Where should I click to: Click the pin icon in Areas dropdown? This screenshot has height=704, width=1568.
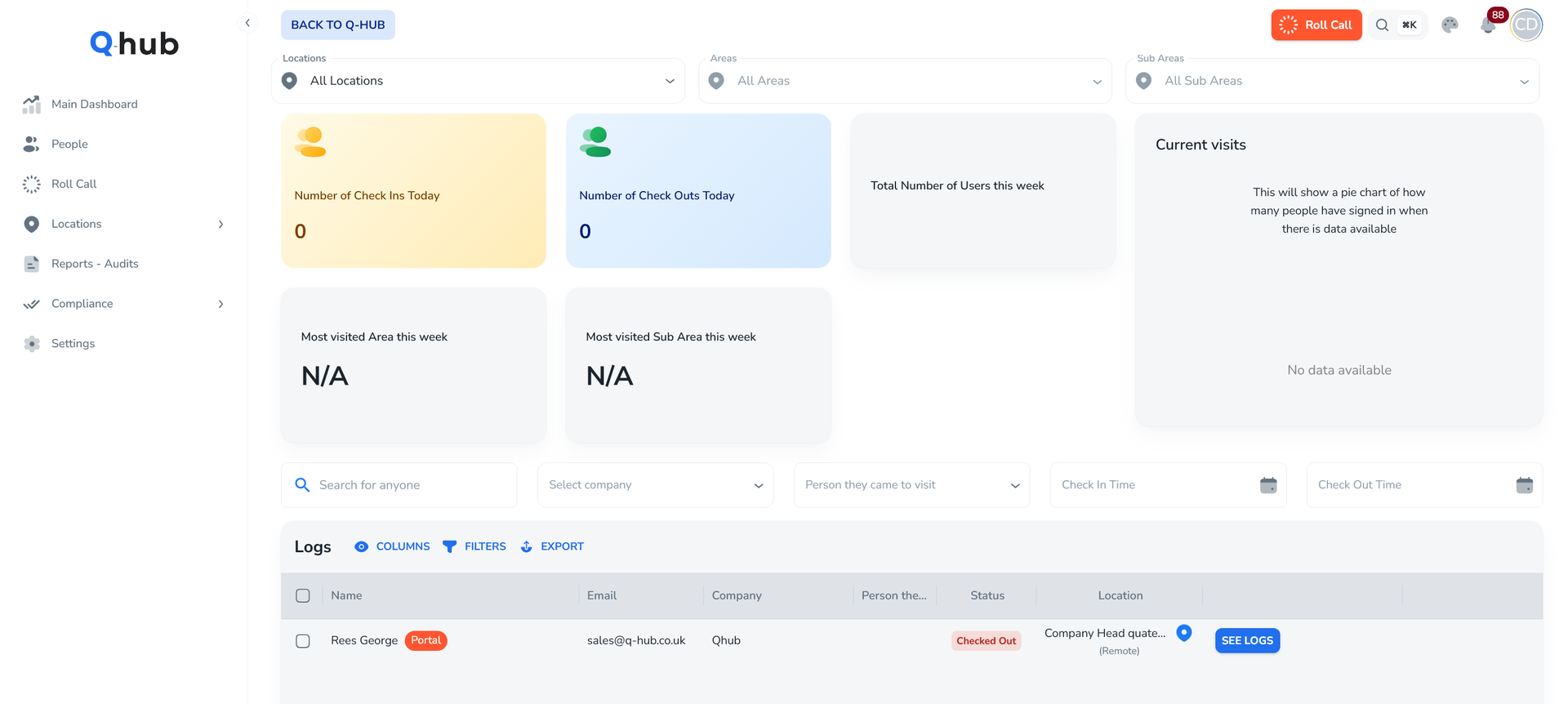point(716,81)
